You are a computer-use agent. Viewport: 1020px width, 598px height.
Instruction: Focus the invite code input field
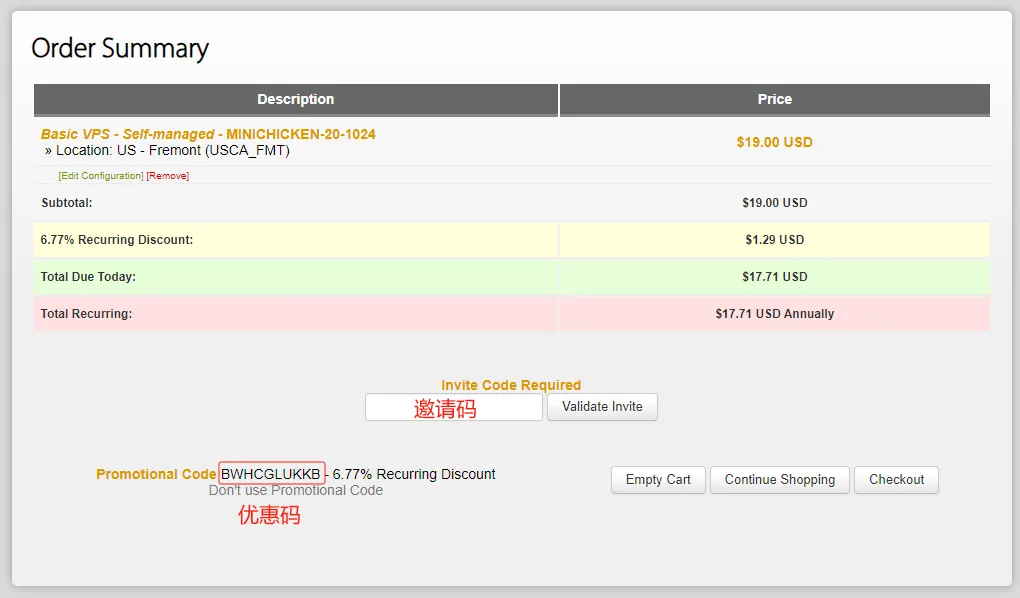[453, 407]
